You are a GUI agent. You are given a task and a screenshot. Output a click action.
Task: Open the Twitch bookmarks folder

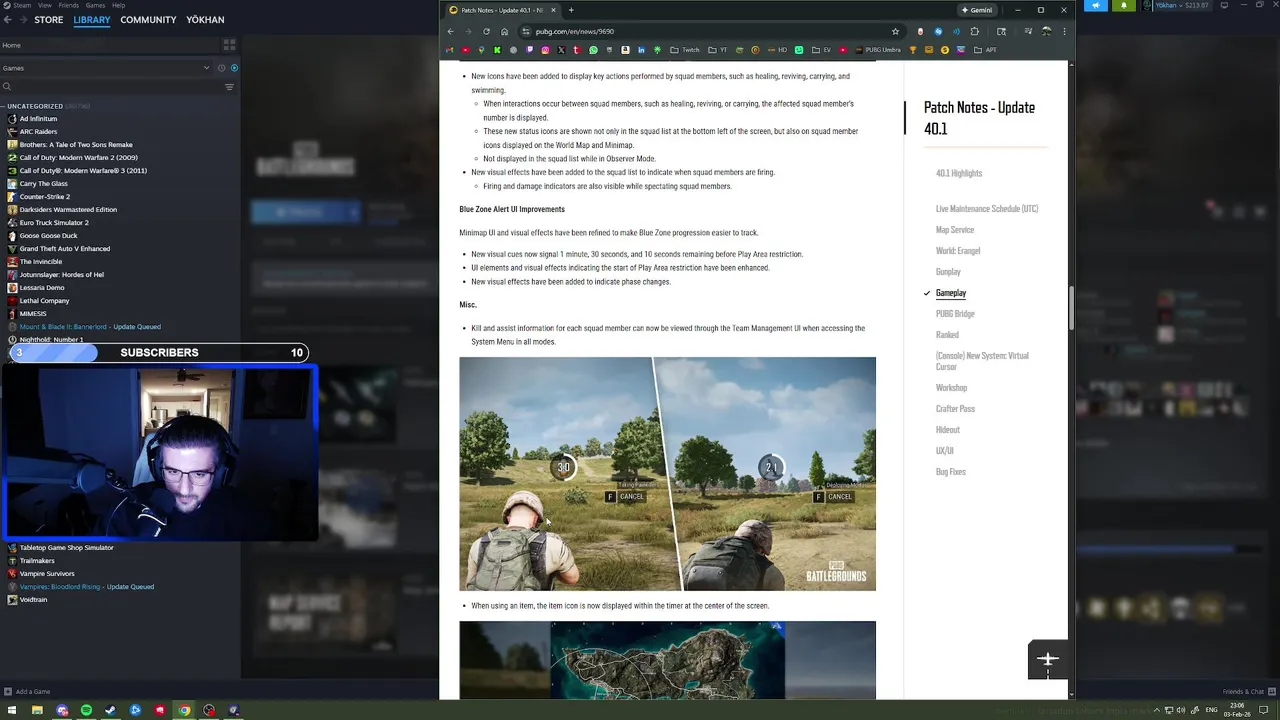coord(685,50)
